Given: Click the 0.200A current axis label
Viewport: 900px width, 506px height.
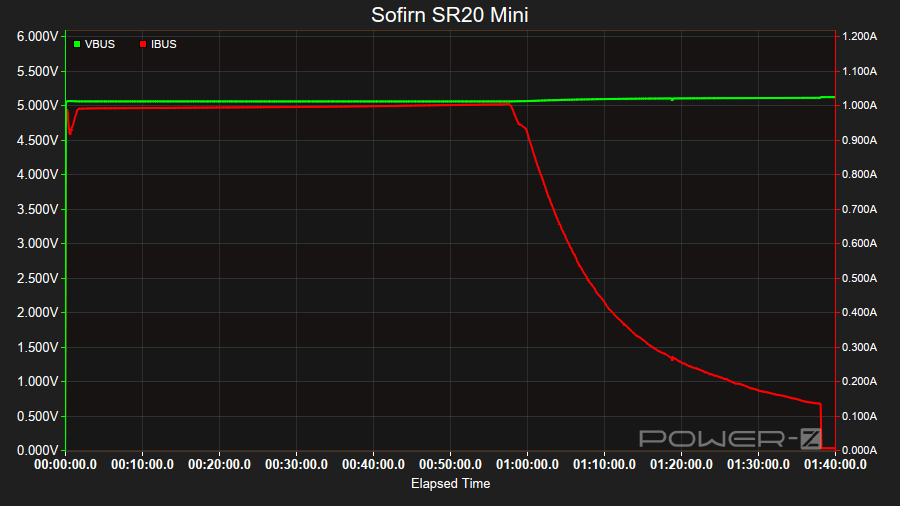Looking at the screenshot, I should 859,382.
